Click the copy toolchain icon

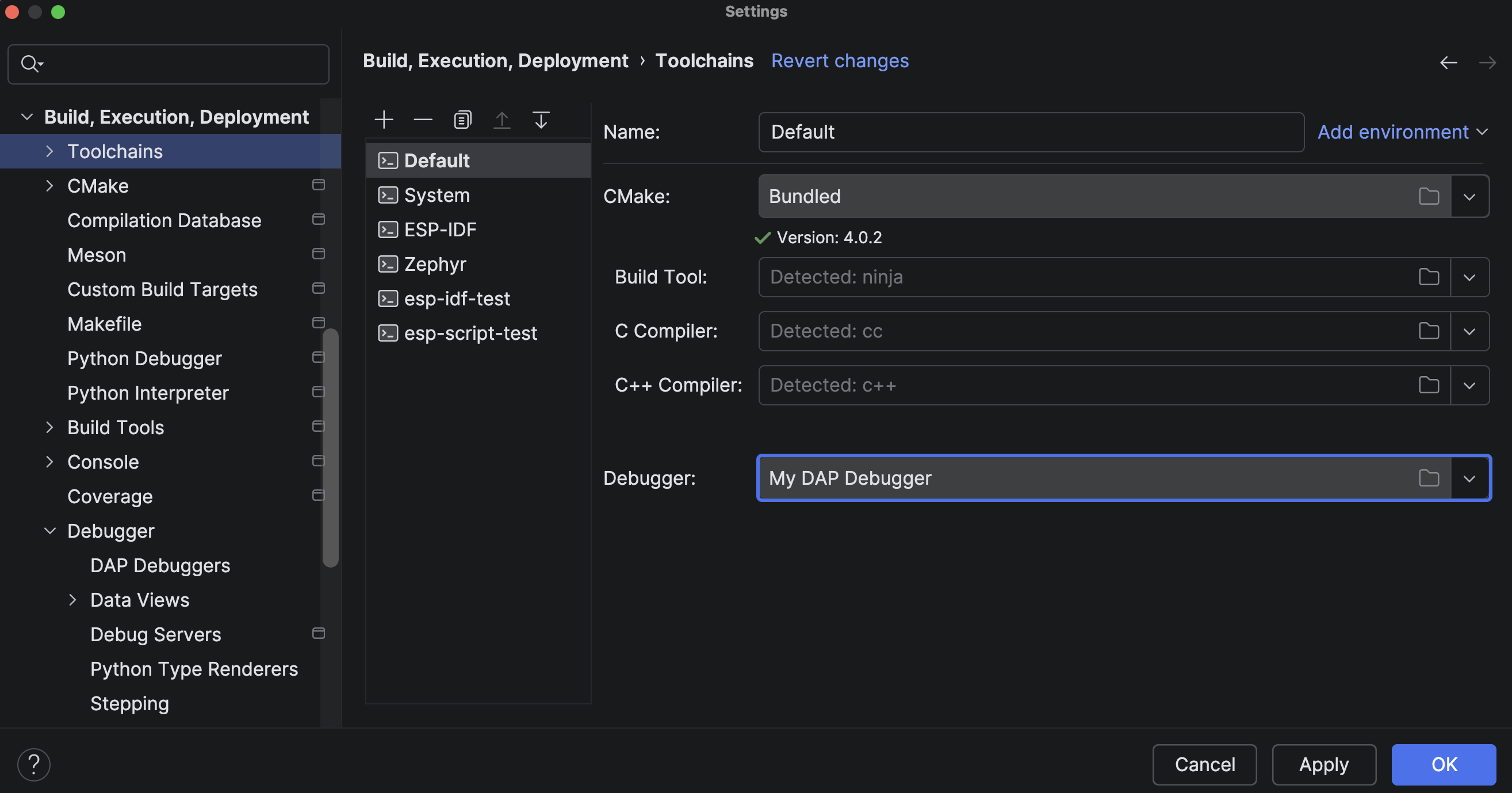[462, 120]
